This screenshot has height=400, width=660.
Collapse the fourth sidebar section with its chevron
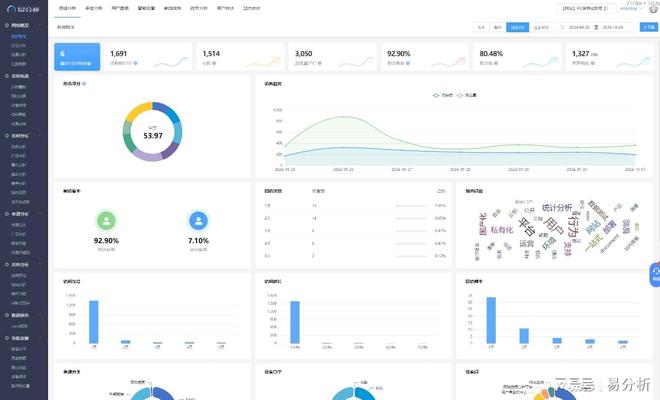tap(40, 214)
